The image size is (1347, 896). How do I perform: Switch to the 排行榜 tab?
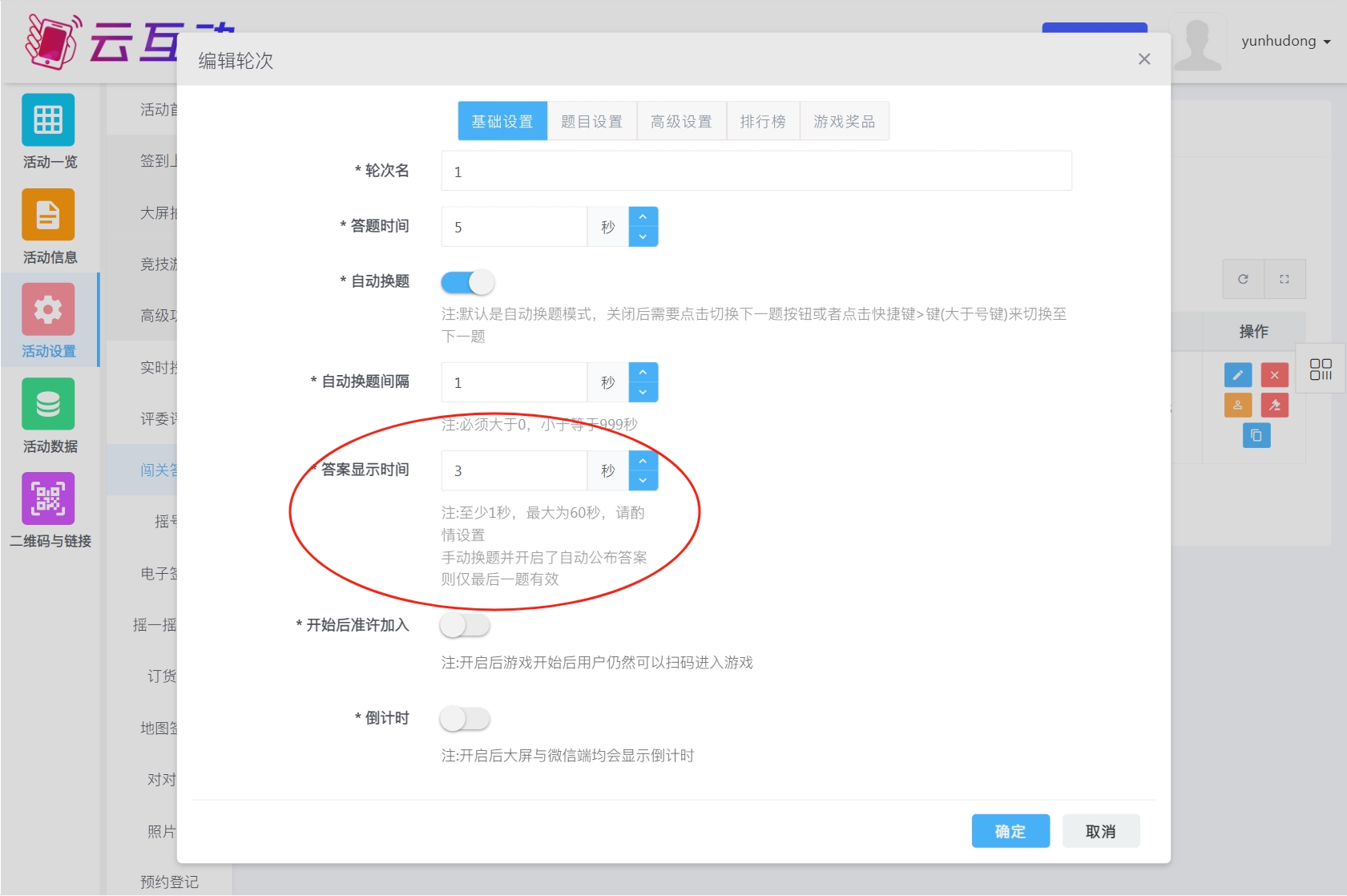763,121
